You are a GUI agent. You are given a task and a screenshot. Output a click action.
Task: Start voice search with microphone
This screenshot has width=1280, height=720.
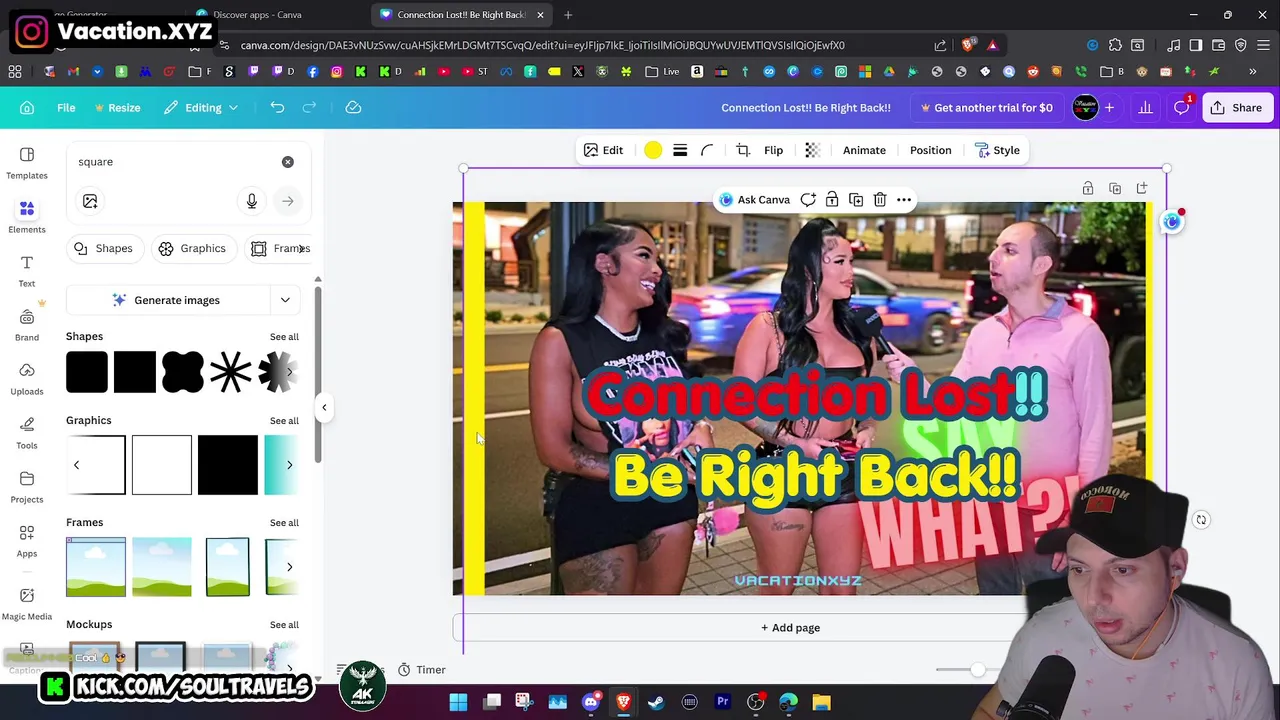tap(252, 201)
